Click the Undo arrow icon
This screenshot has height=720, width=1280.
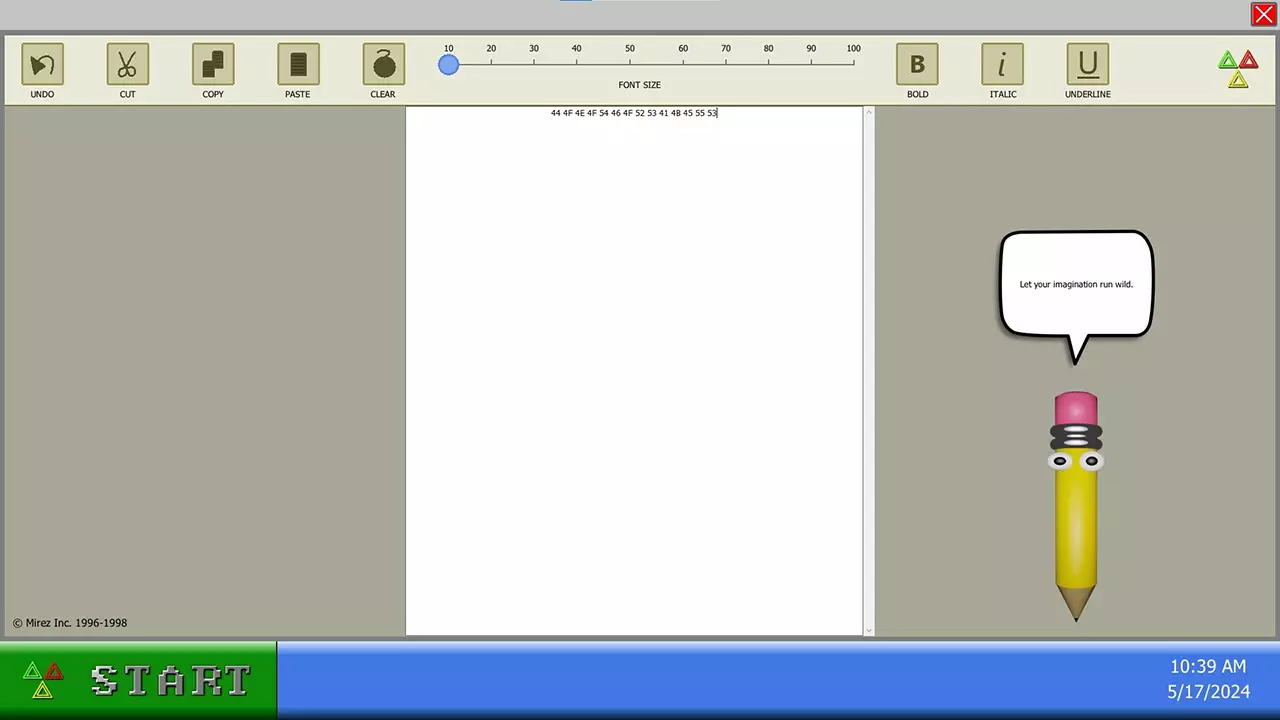pyautogui.click(x=42, y=65)
